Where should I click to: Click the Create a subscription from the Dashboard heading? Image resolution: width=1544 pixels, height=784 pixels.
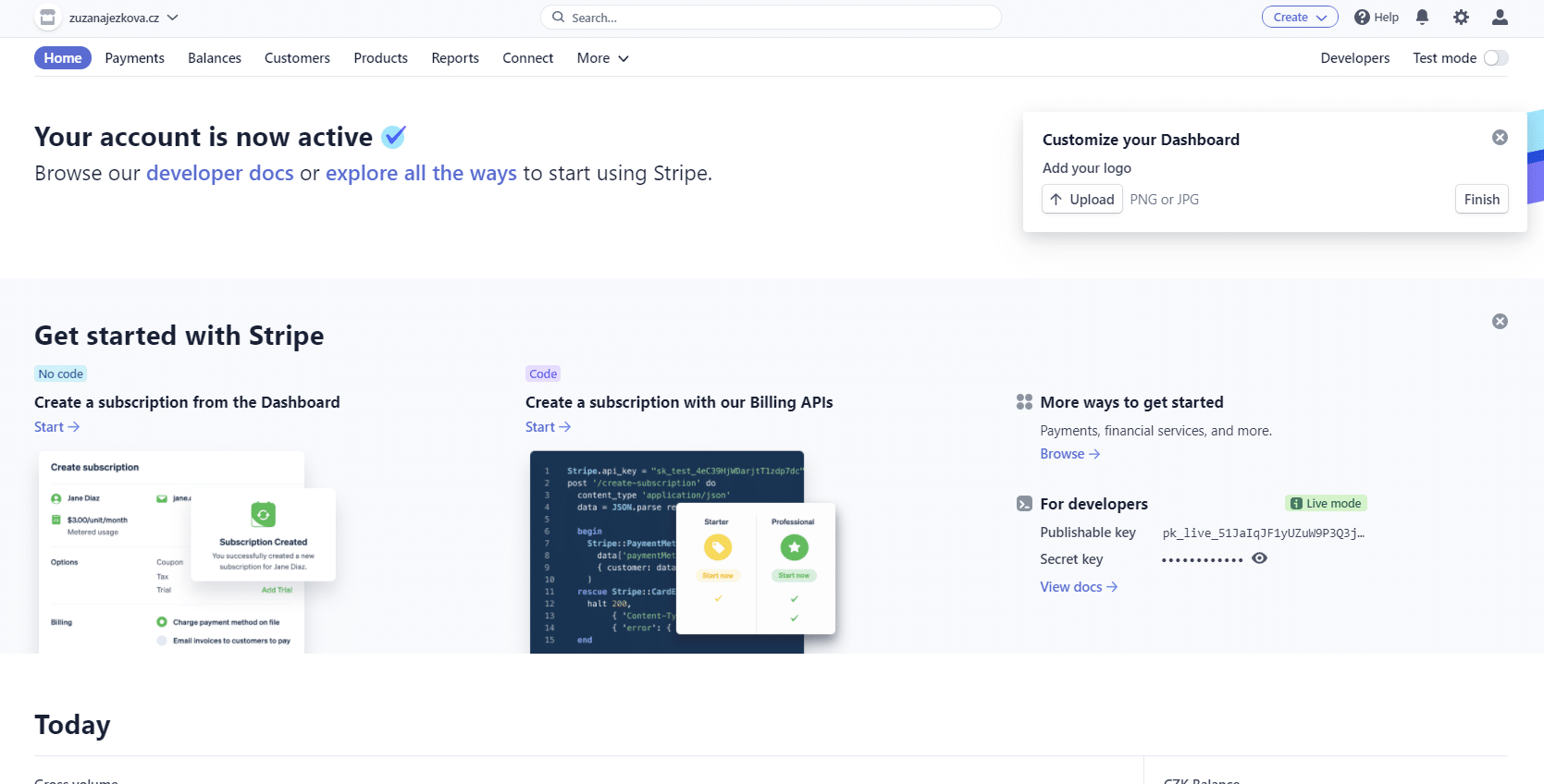(187, 402)
